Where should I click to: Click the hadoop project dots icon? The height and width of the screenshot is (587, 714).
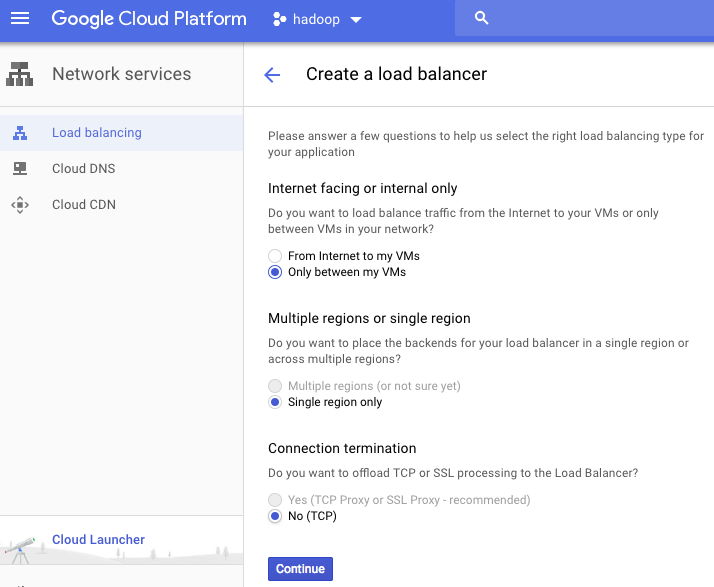point(279,19)
